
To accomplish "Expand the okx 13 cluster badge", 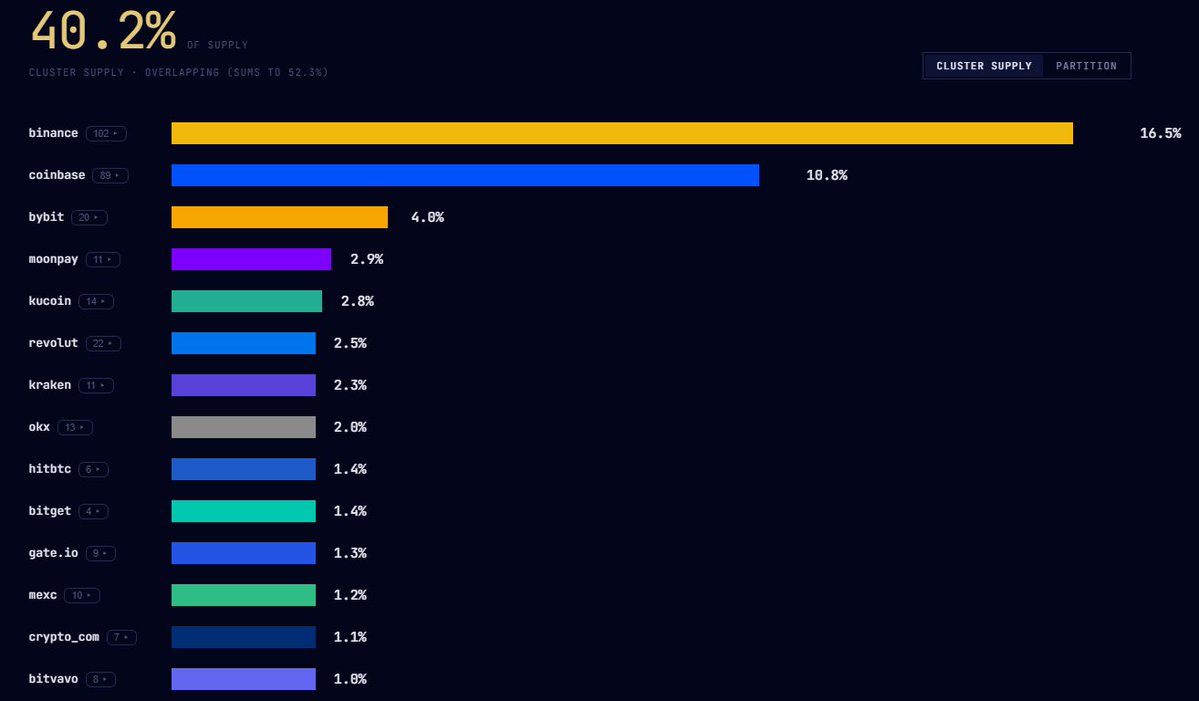I will click(x=75, y=427).
